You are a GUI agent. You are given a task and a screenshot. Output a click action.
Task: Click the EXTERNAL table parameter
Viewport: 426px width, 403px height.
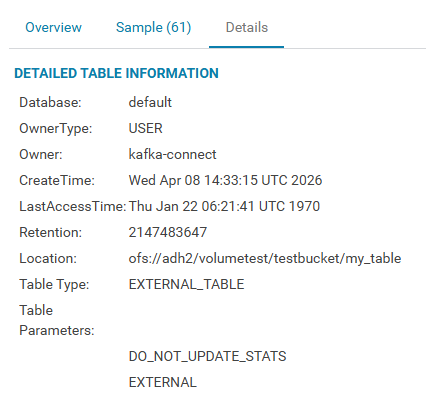pyautogui.click(x=163, y=382)
